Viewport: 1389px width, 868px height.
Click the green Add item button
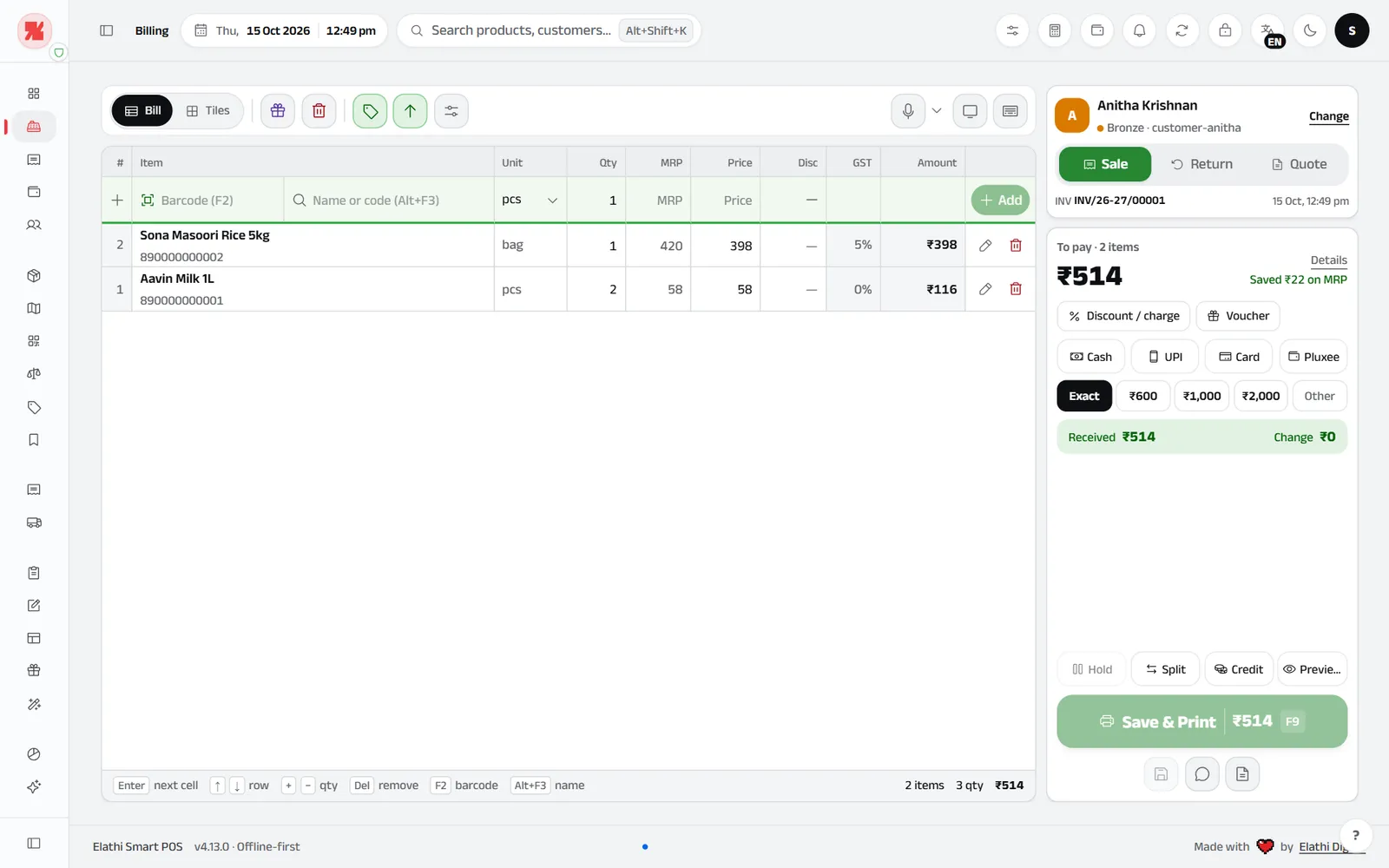(x=1000, y=201)
